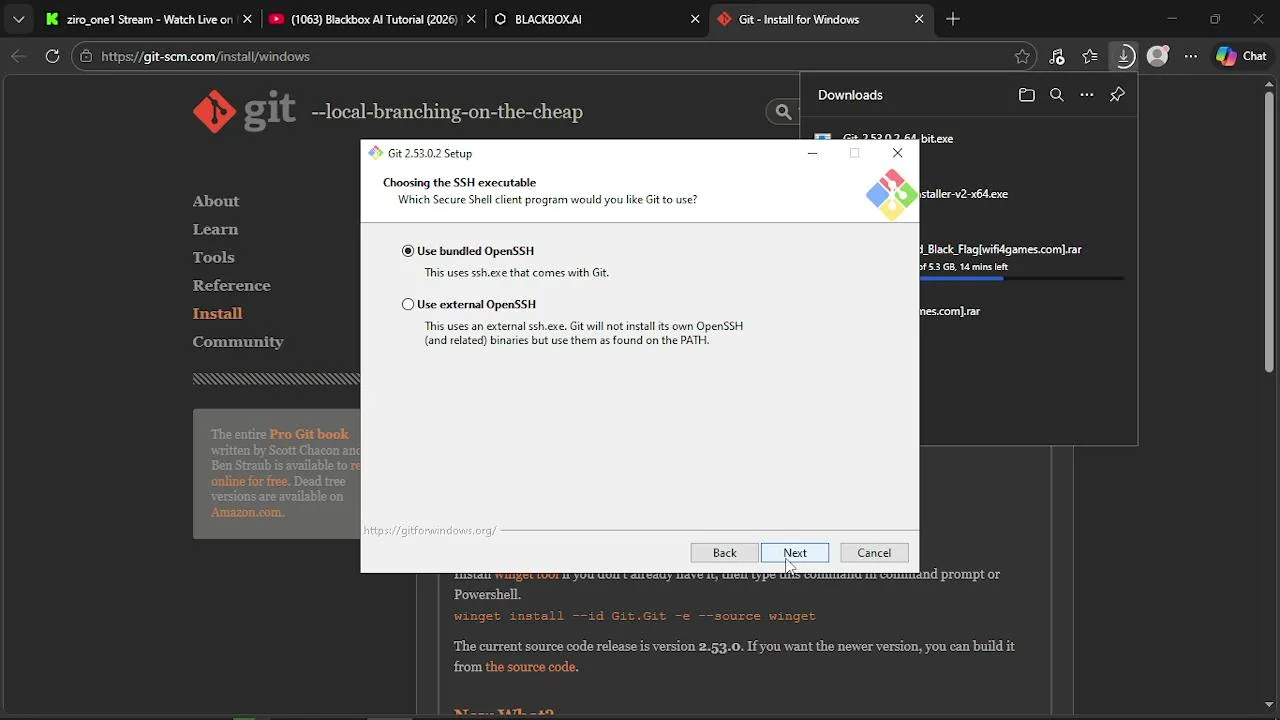
Task: Pin the Downloads panel
Action: point(1117,95)
